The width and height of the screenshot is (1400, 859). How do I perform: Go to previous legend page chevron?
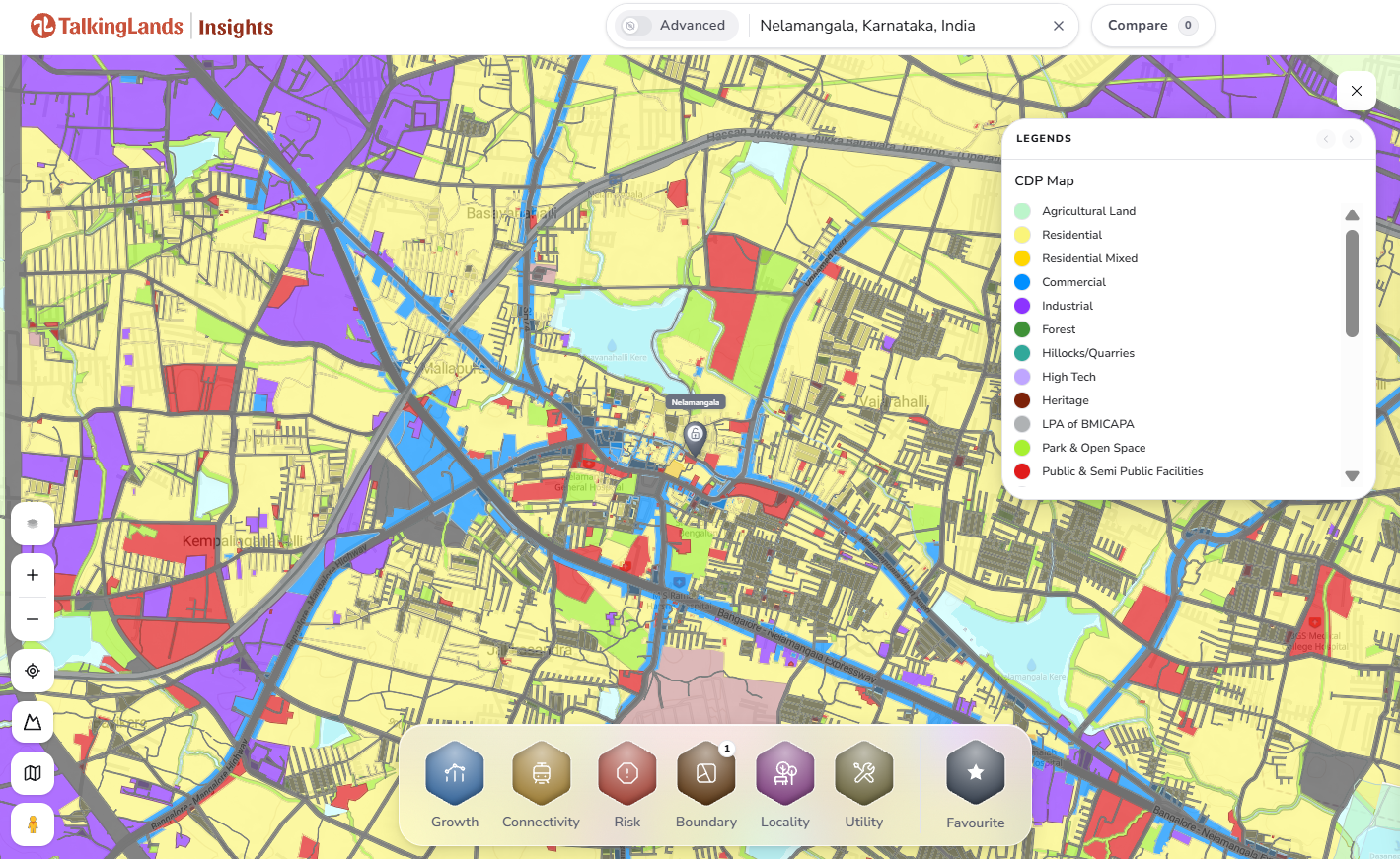click(x=1326, y=139)
